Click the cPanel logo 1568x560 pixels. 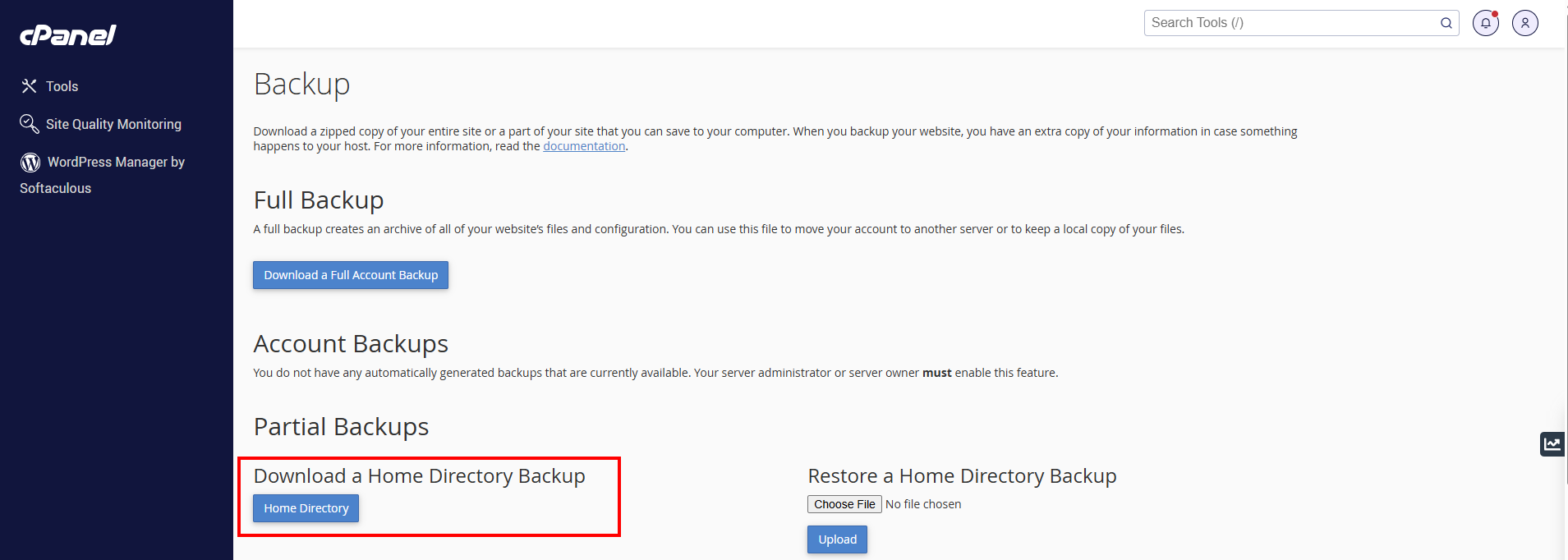68,34
